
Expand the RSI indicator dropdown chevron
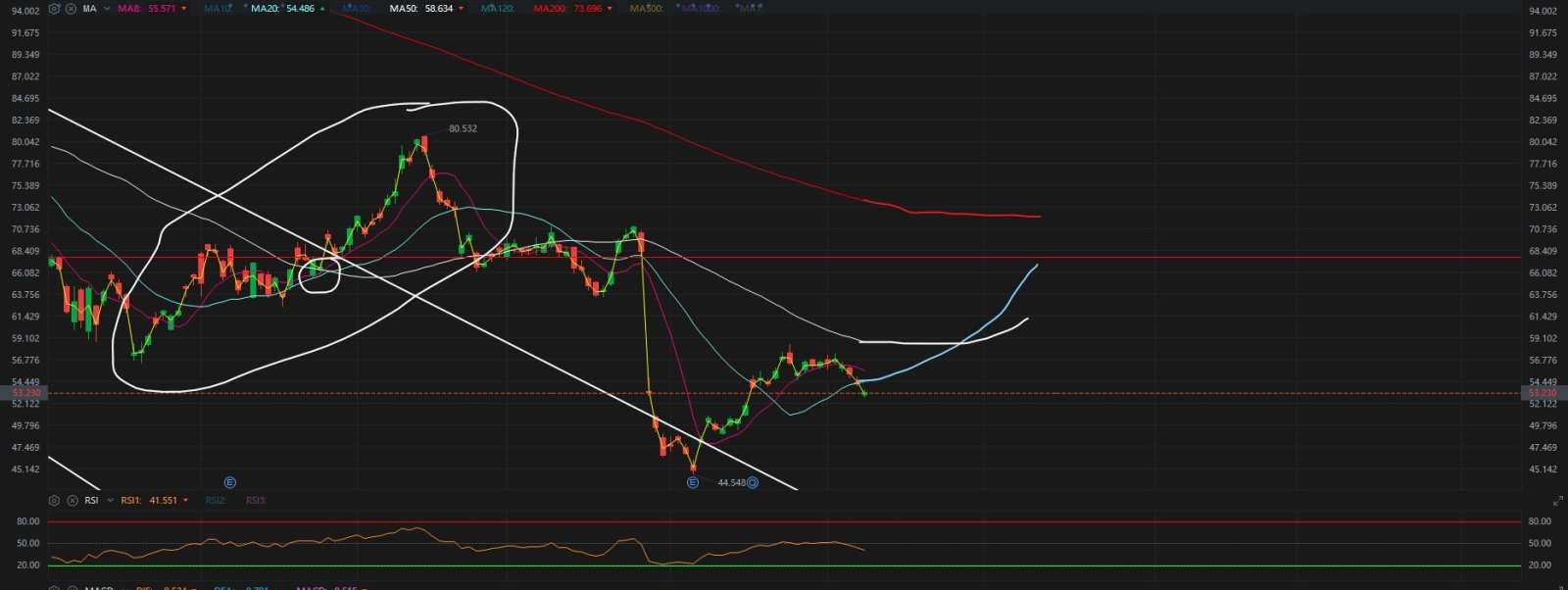[x=110, y=501]
